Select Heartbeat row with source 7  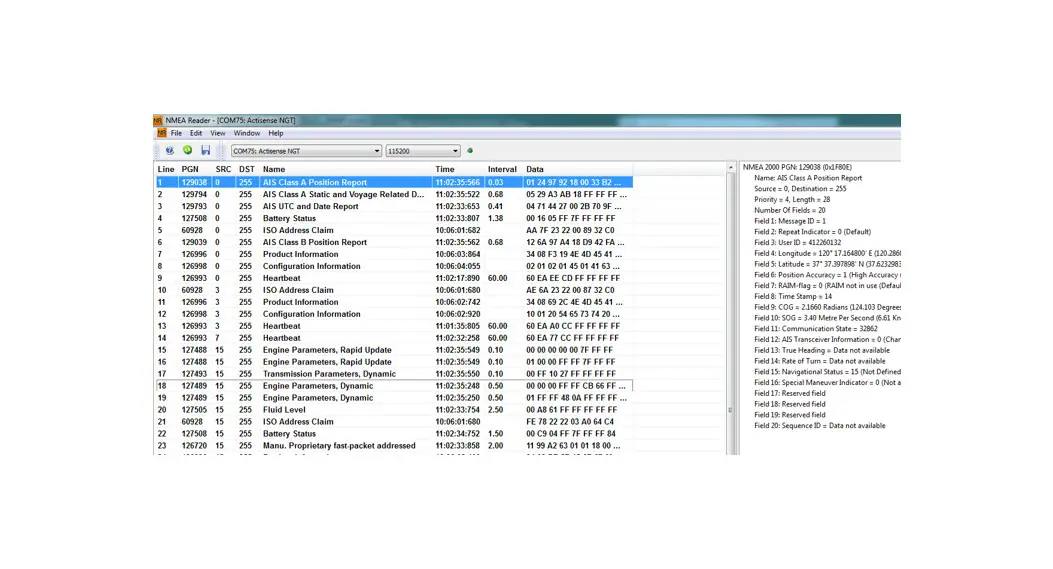point(394,338)
